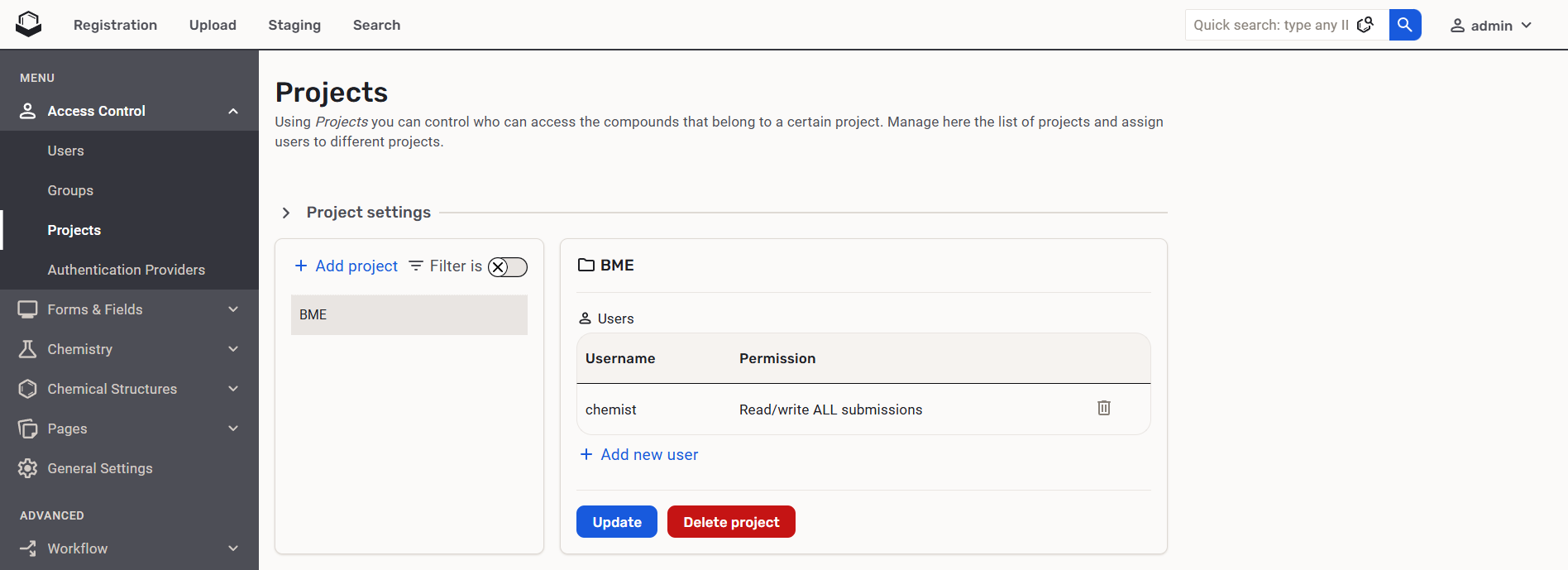Select the BME project in the list

pos(409,315)
